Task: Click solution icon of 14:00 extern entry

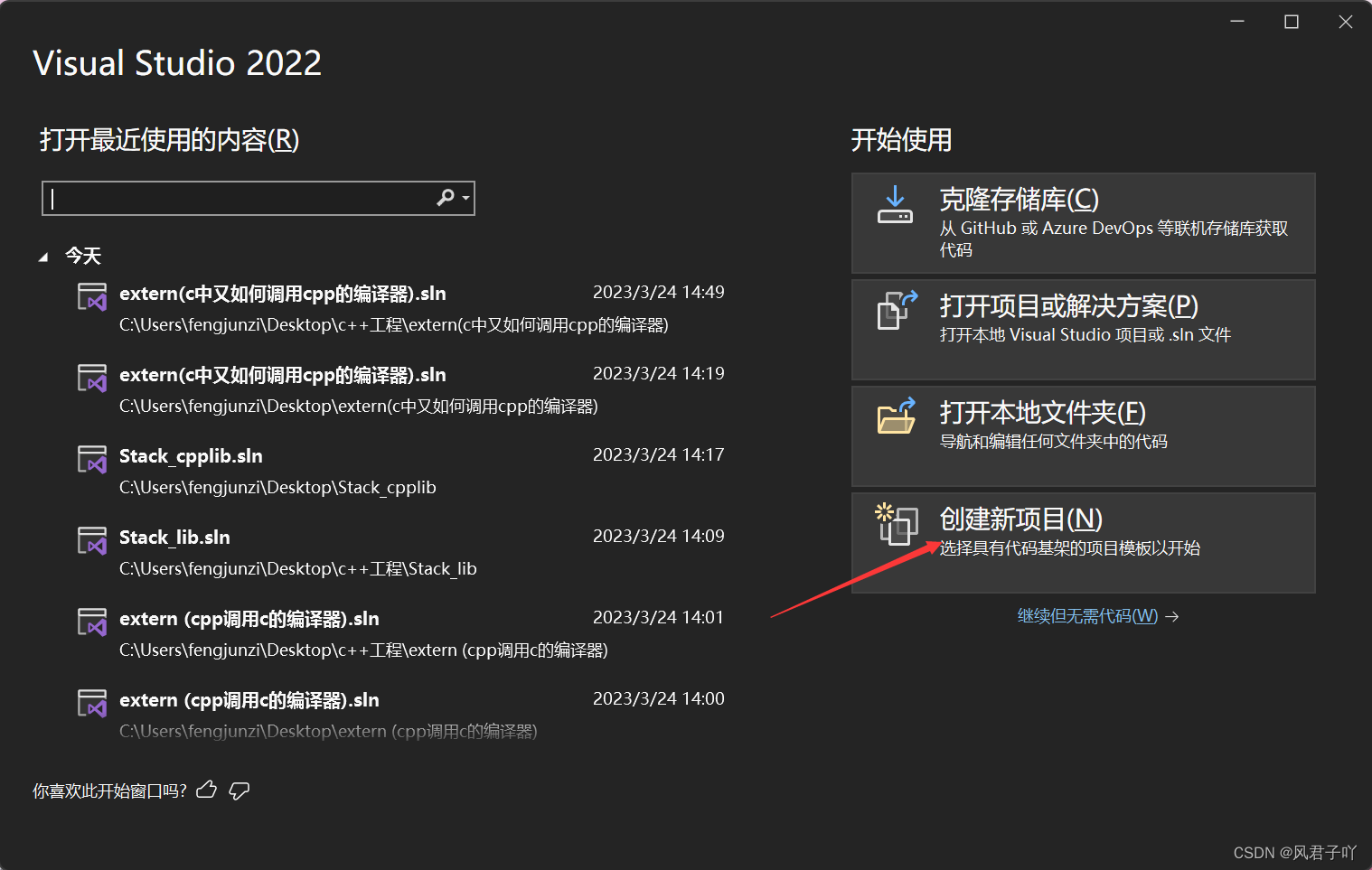Action: (x=92, y=704)
